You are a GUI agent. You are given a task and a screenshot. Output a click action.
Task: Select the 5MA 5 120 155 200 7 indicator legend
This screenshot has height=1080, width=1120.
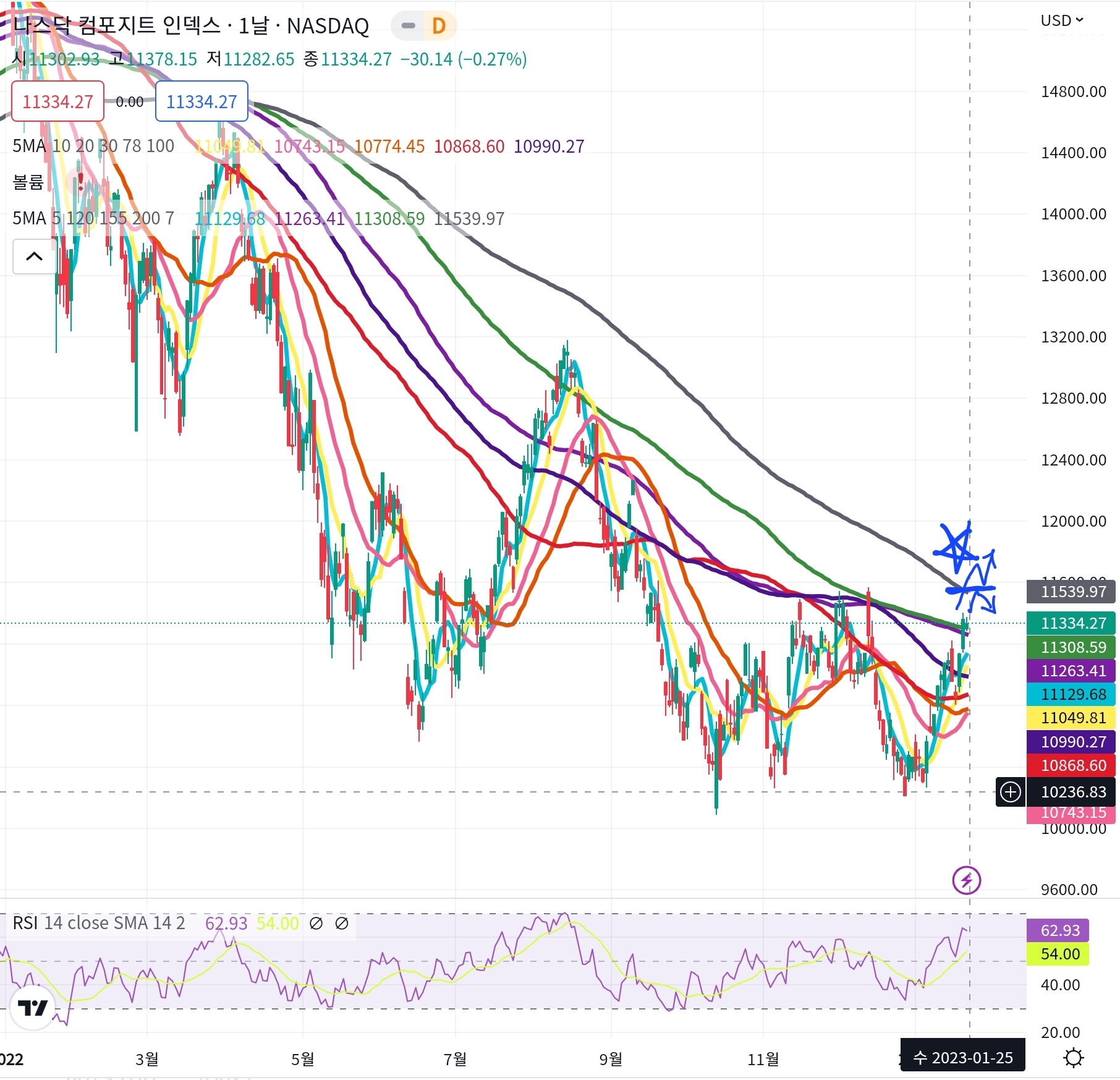pos(93,218)
